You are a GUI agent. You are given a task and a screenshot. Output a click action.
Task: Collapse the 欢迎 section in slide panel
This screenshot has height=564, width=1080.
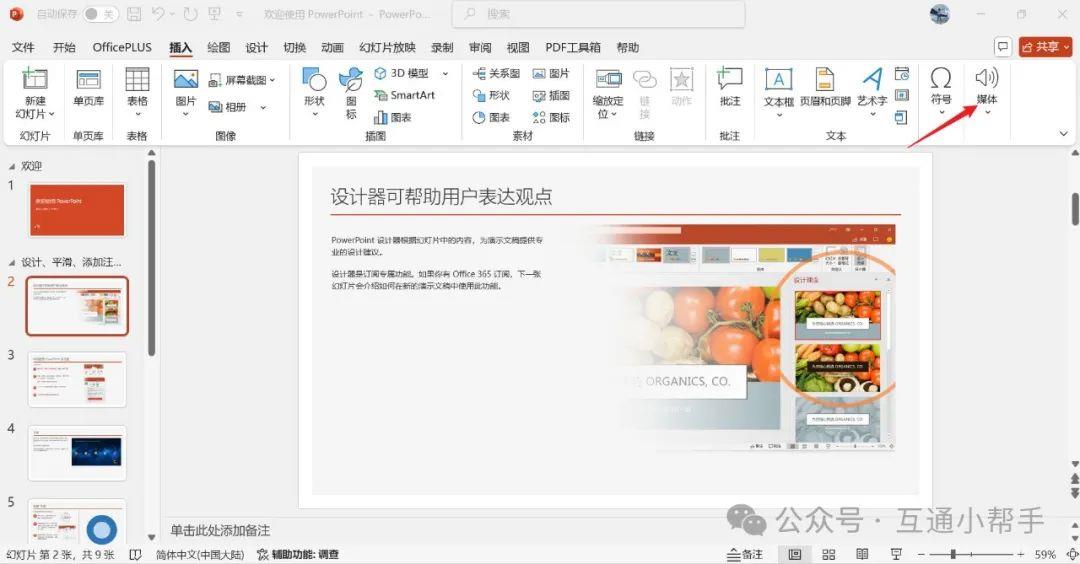(12, 167)
